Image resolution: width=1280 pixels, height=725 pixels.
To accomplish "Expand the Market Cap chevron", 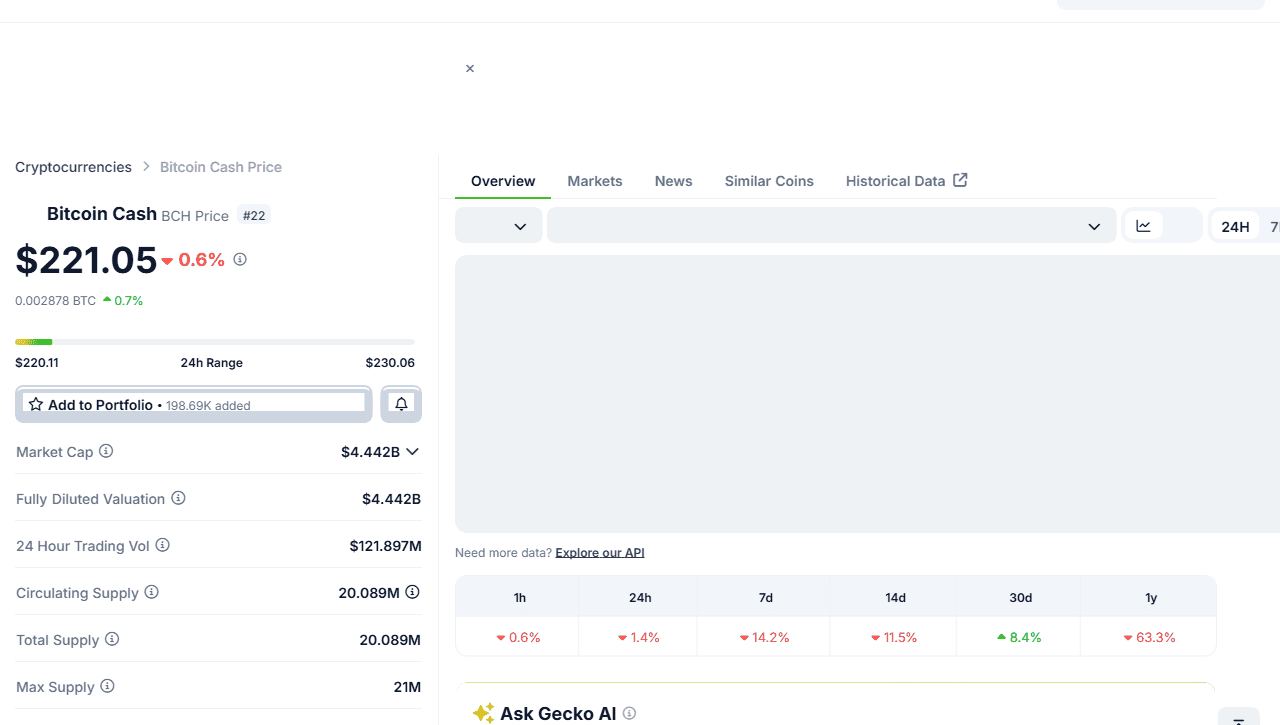I will click(412, 452).
